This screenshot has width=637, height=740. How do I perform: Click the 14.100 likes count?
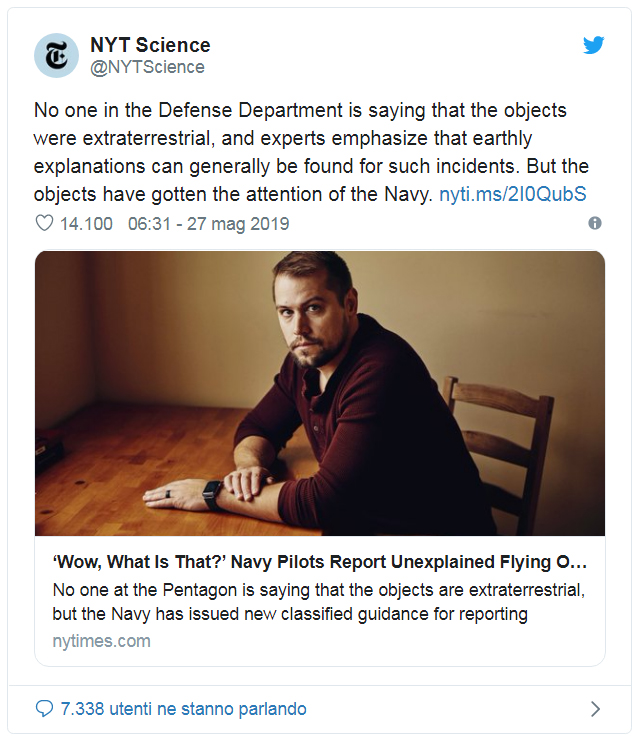[86, 223]
